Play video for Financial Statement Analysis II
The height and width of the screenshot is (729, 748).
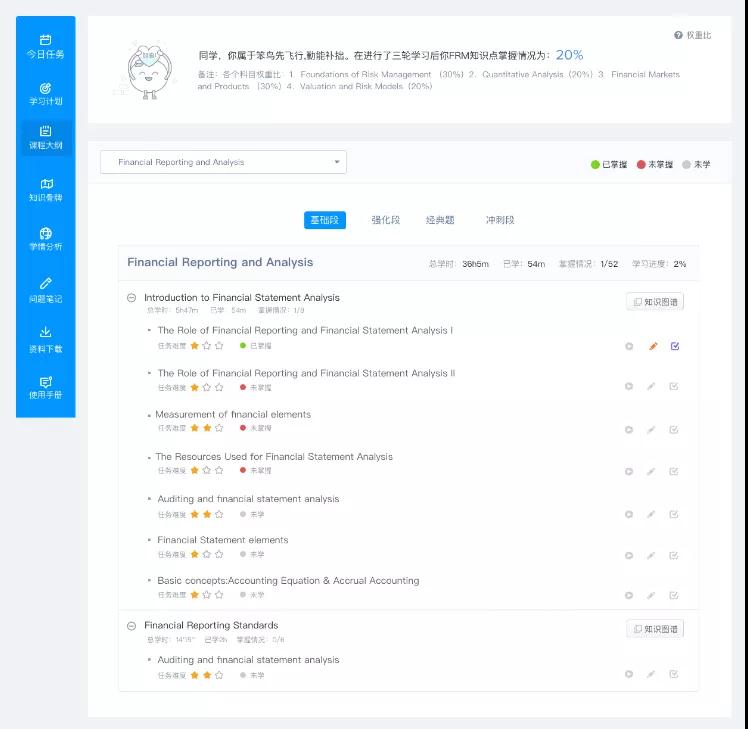coord(629,386)
